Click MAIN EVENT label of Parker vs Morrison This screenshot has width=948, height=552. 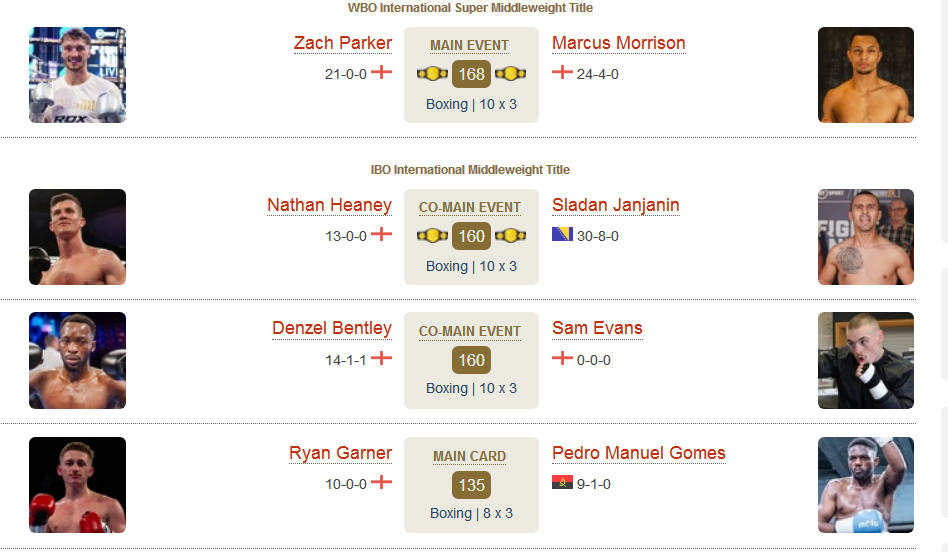coord(470,46)
